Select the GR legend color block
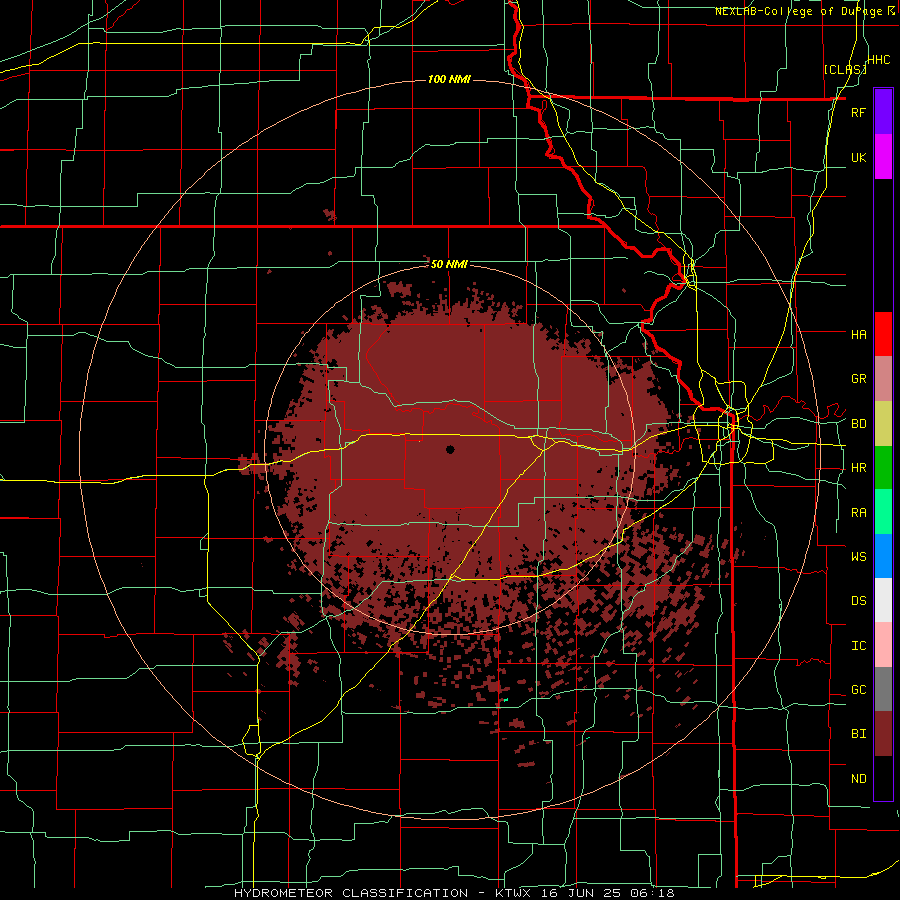This screenshot has height=900, width=900. pos(883,379)
